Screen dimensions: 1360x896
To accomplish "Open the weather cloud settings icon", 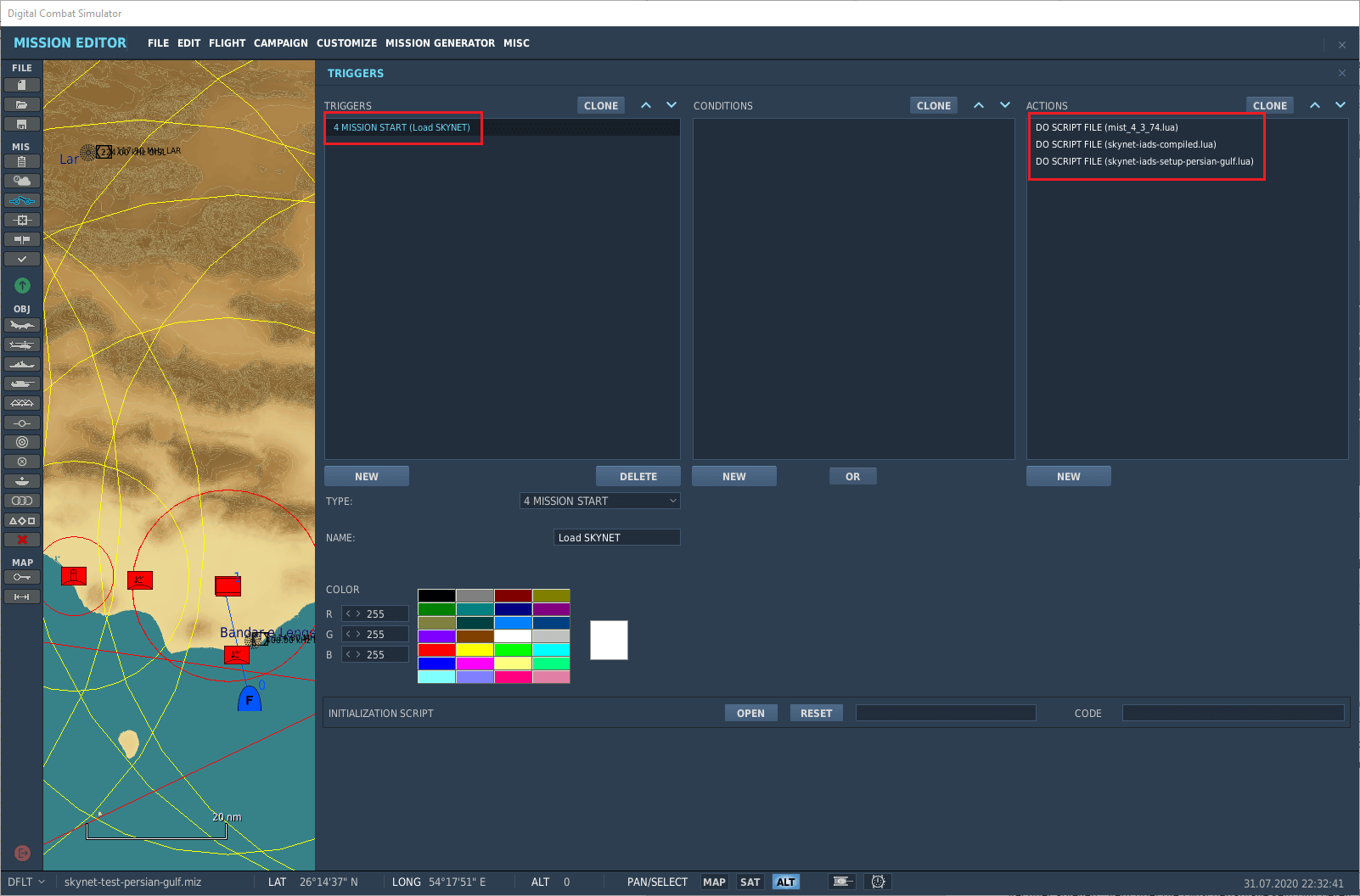I will pyautogui.click(x=22, y=181).
